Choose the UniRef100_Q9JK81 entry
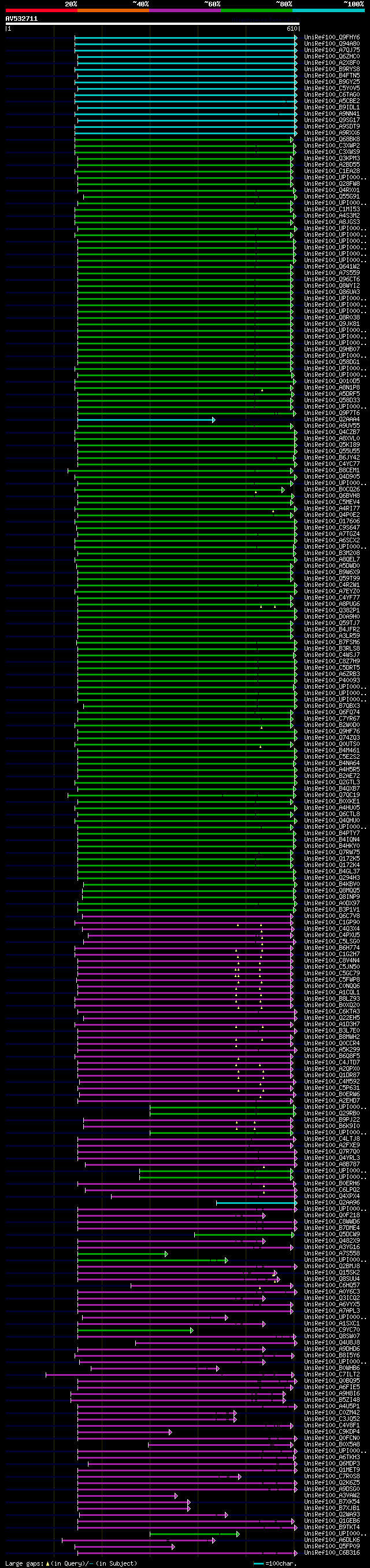The image size is (370, 1568). tap(332, 325)
